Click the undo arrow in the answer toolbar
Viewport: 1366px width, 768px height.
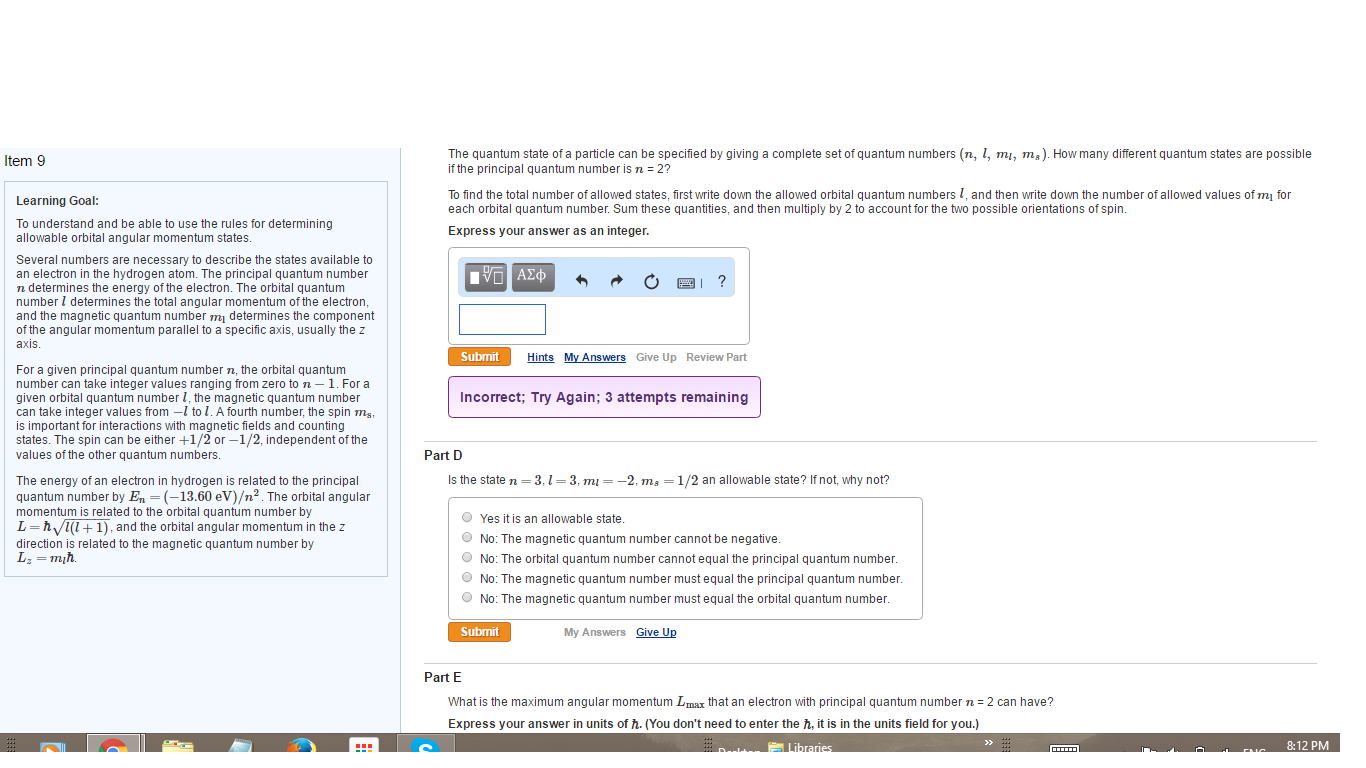coord(581,281)
